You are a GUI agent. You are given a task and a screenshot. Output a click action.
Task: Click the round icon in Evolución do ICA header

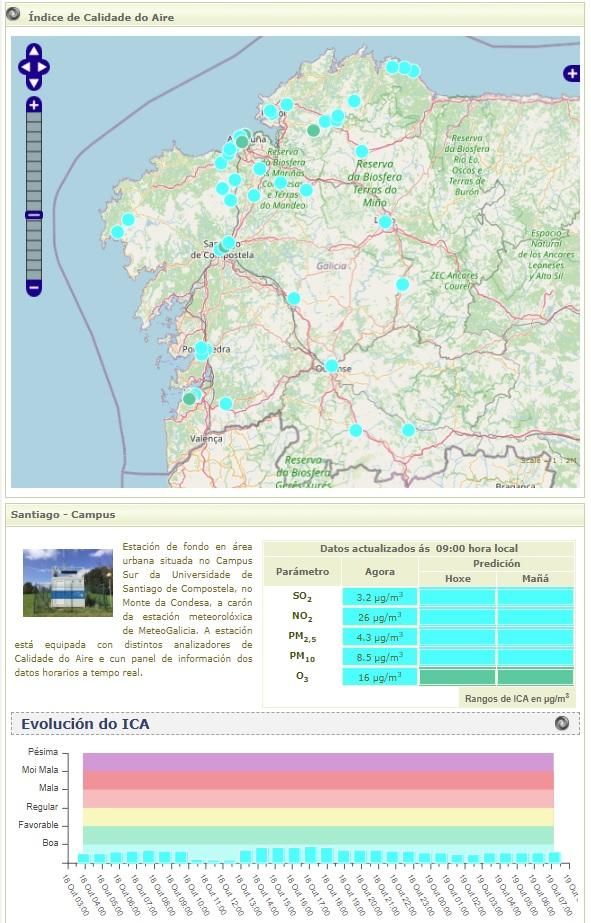pos(562,722)
